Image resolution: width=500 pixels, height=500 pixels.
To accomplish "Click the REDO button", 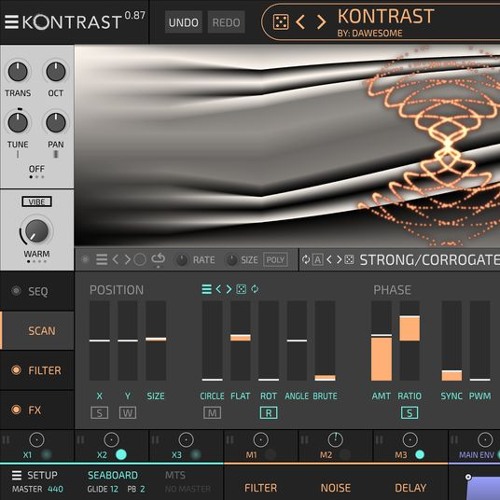I will (x=226, y=22).
